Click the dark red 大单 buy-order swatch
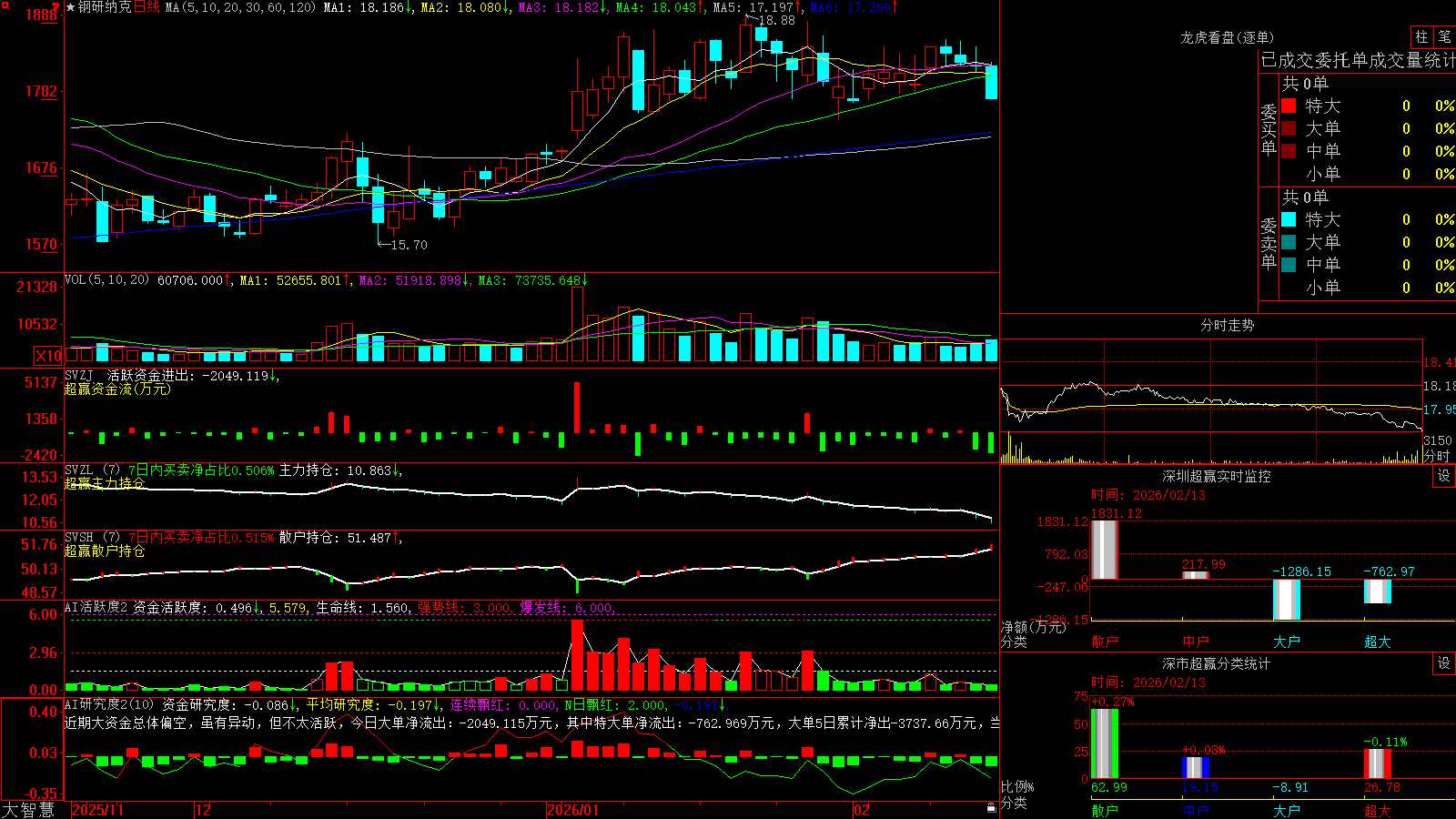The image size is (1456, 819). coord(1289,128)
